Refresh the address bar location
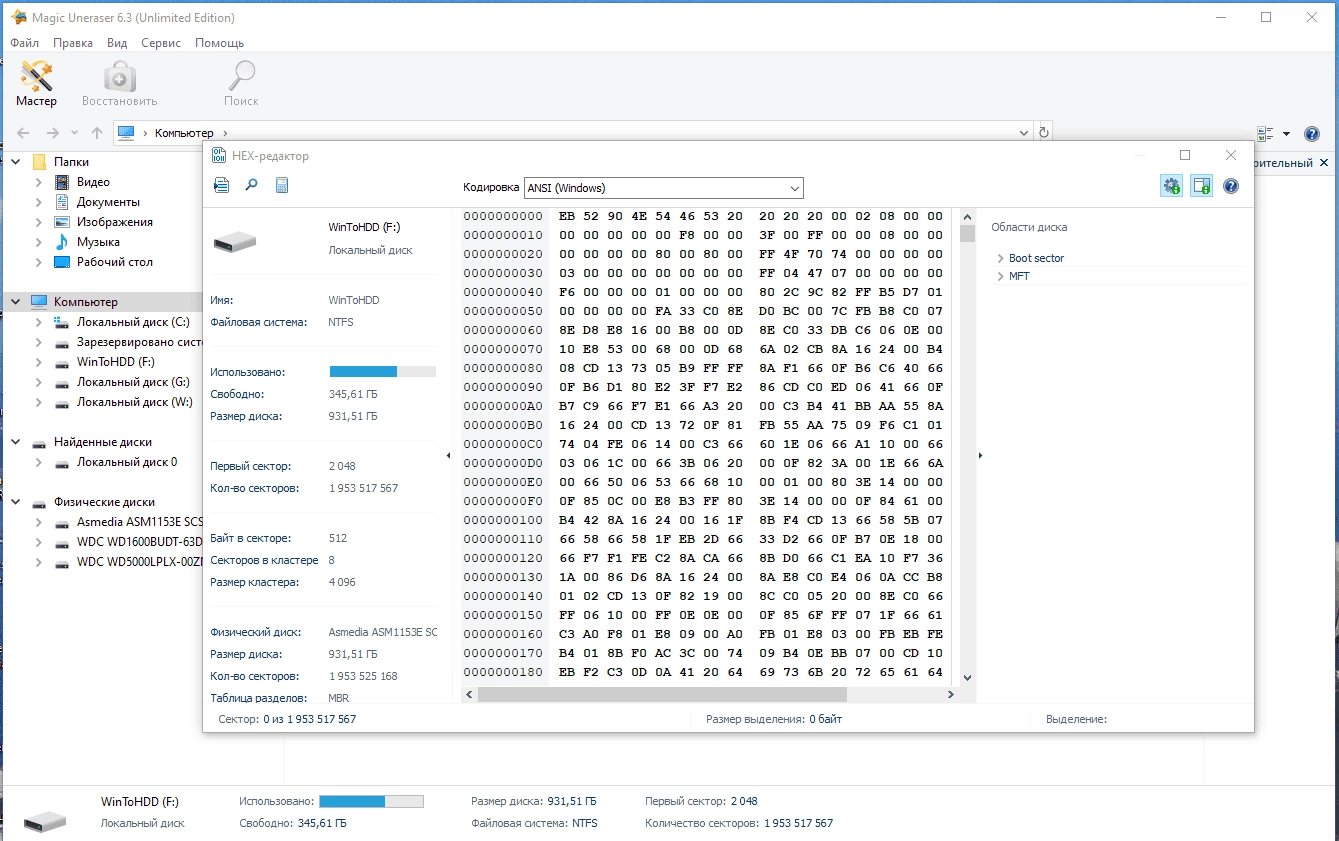Image resolution: width=1339 pixels, height=841 pixels. [1044, 133]
